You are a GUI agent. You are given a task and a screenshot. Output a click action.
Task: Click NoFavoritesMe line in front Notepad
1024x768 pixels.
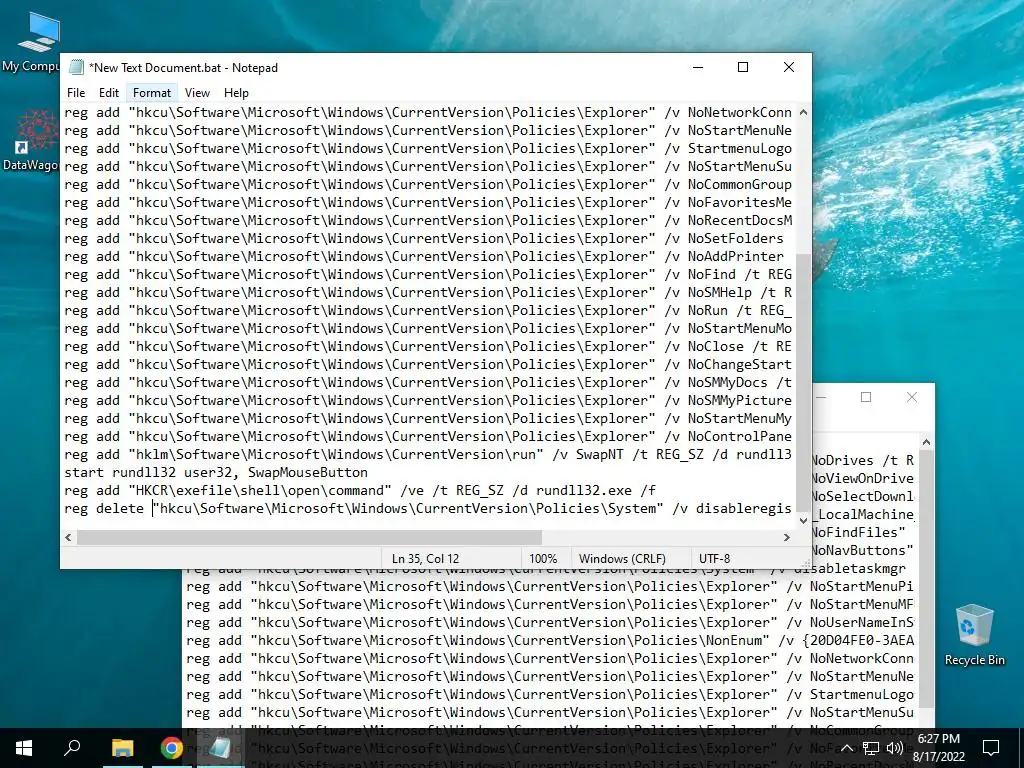(x=428, y=202)
